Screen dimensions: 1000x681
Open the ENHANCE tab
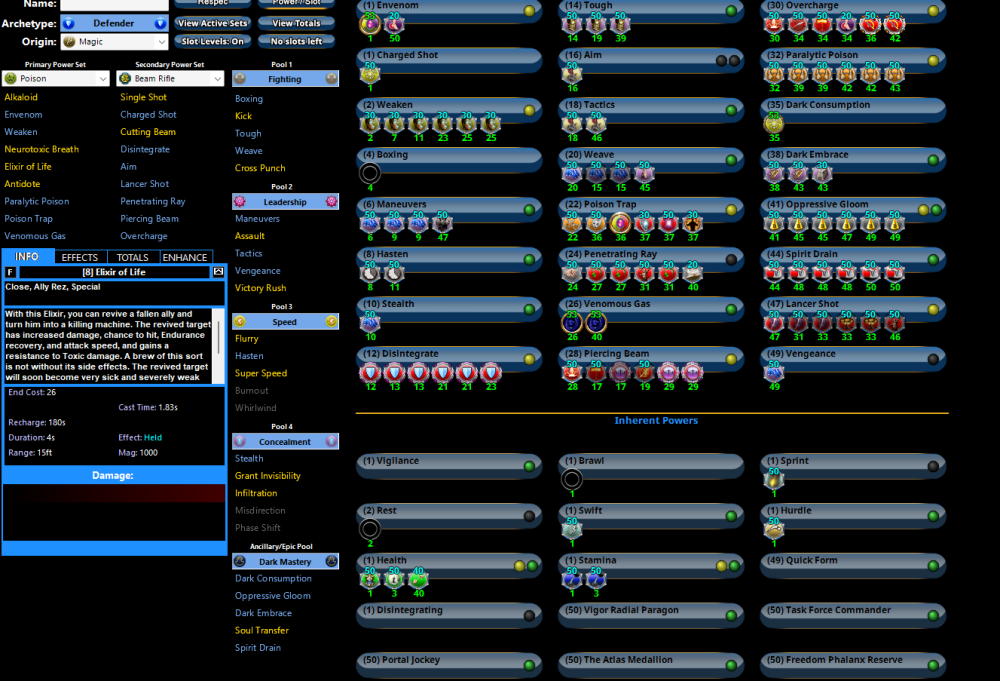tap(185, 257)
